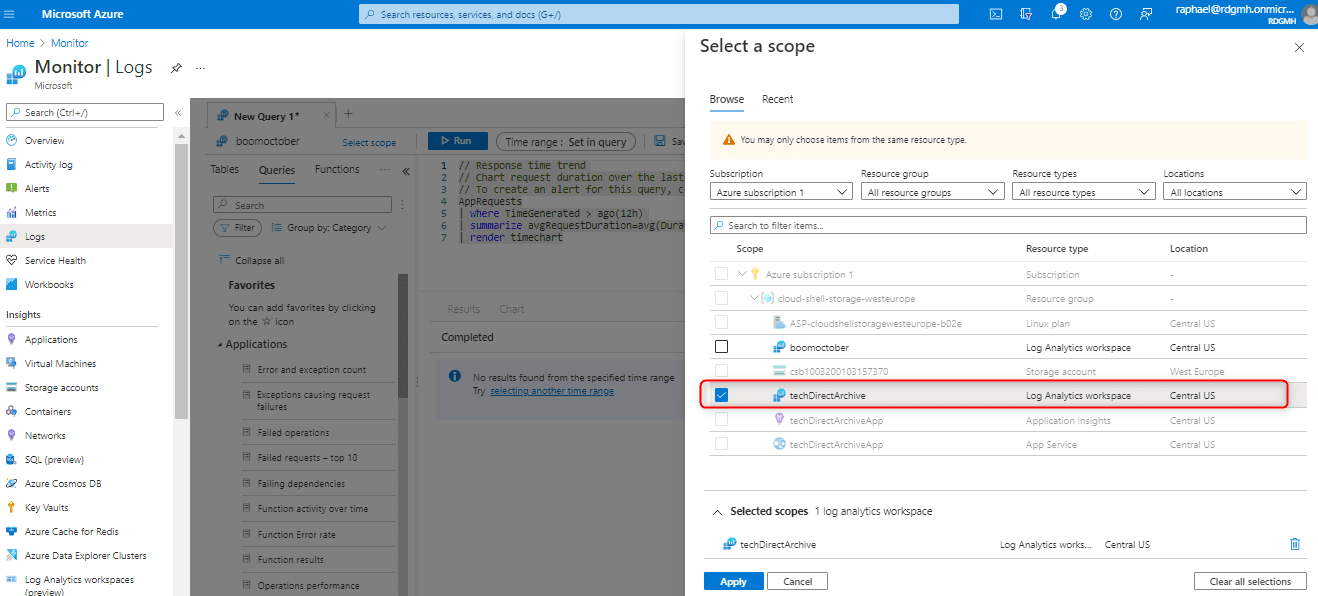The width and height of the screenshot is (1318, 596).
Task: Open the notifications bell
Action: (x=1056, y=14)
